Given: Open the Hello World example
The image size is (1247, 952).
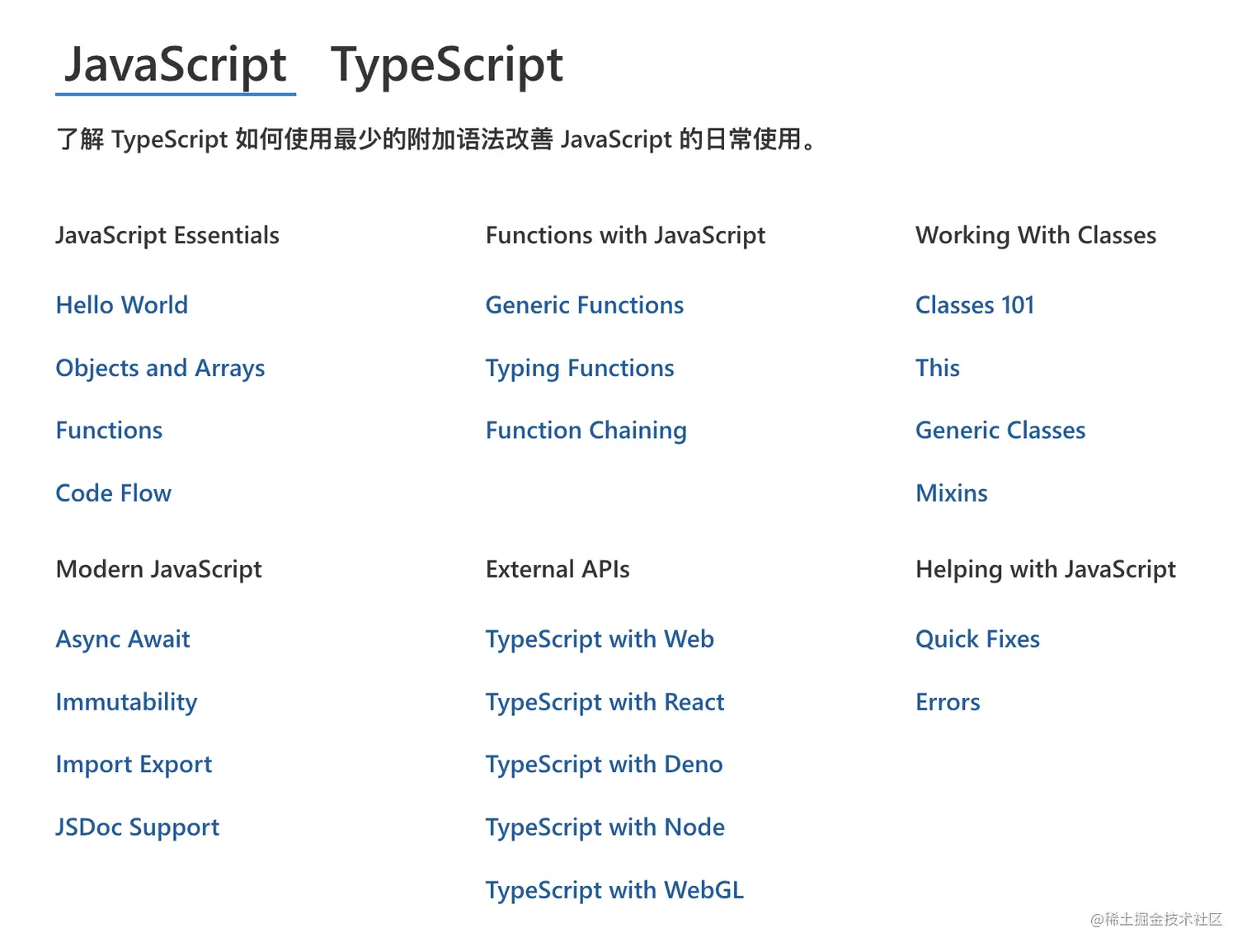Looking at the screenshot, I should pos(122,305).
